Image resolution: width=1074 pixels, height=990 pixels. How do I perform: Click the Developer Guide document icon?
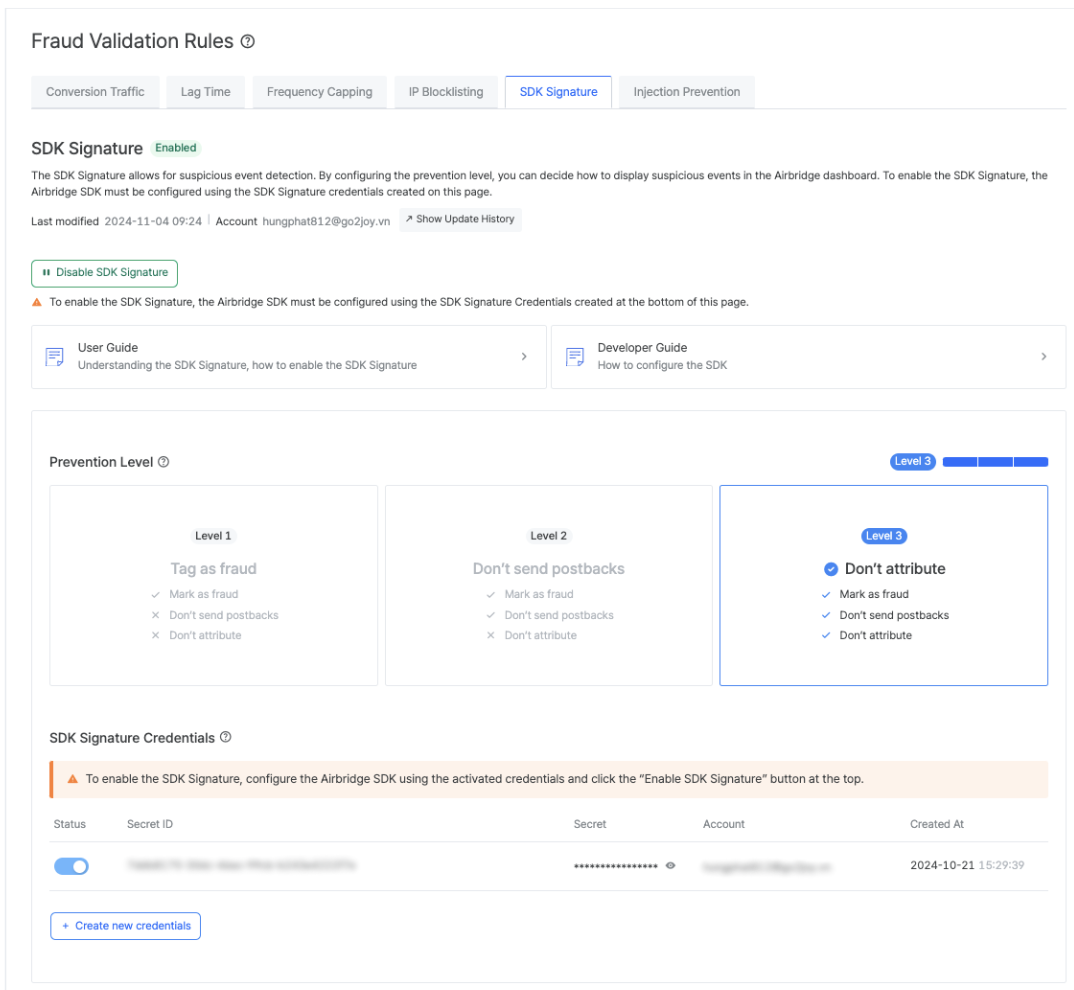(x=575, y=357)
